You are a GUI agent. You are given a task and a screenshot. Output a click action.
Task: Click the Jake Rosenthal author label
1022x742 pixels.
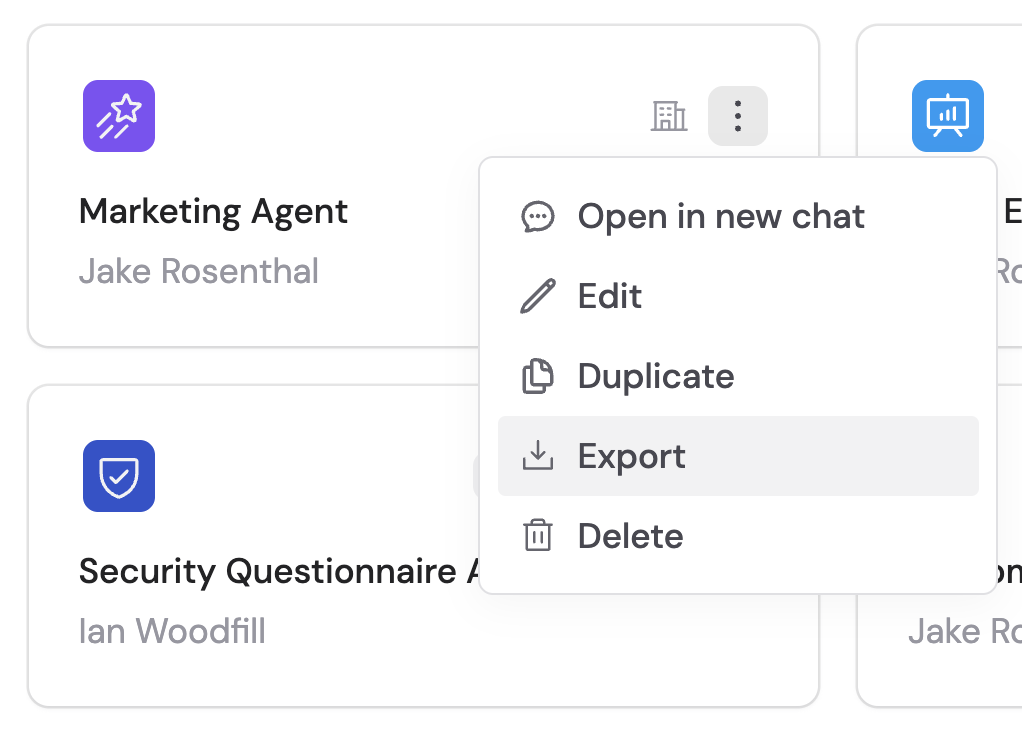pyautogui.click(x=198, y=271)
